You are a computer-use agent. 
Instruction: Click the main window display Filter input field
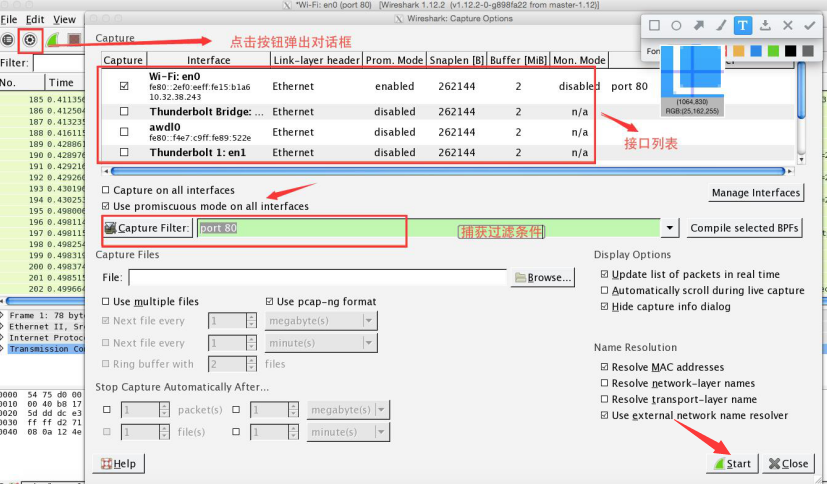59,63
